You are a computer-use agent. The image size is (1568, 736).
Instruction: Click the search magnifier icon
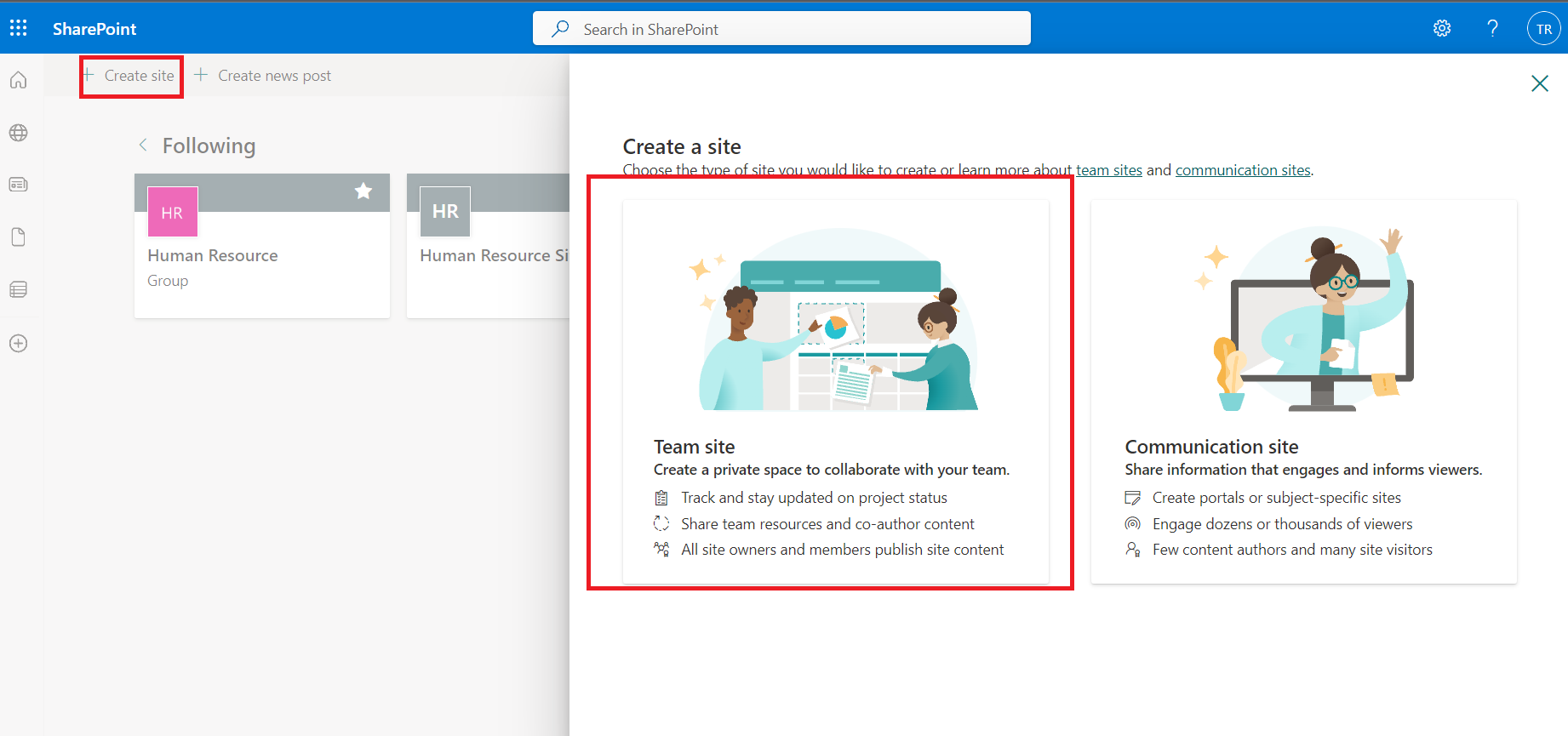coord(560,29)
